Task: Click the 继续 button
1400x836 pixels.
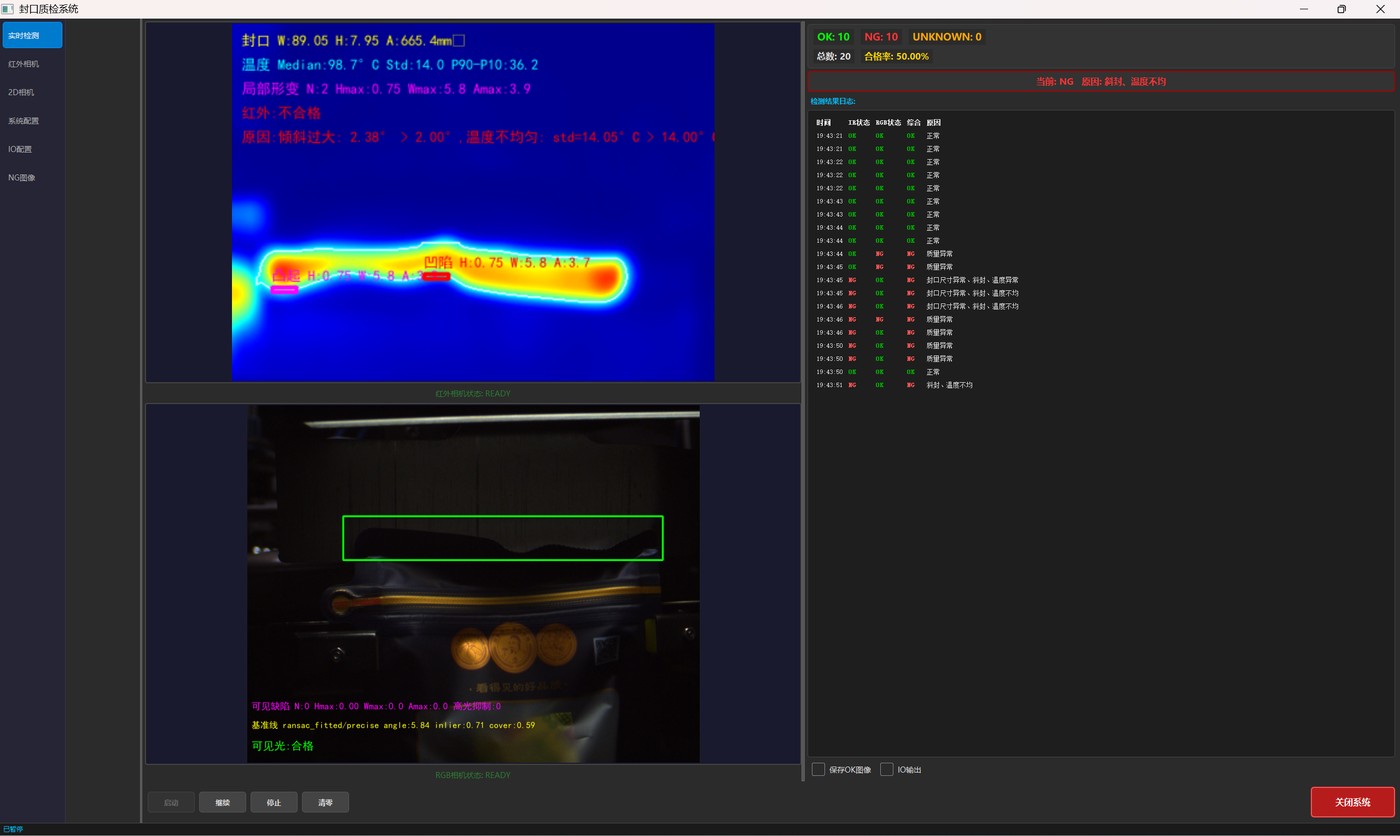Action: [222, 802]
